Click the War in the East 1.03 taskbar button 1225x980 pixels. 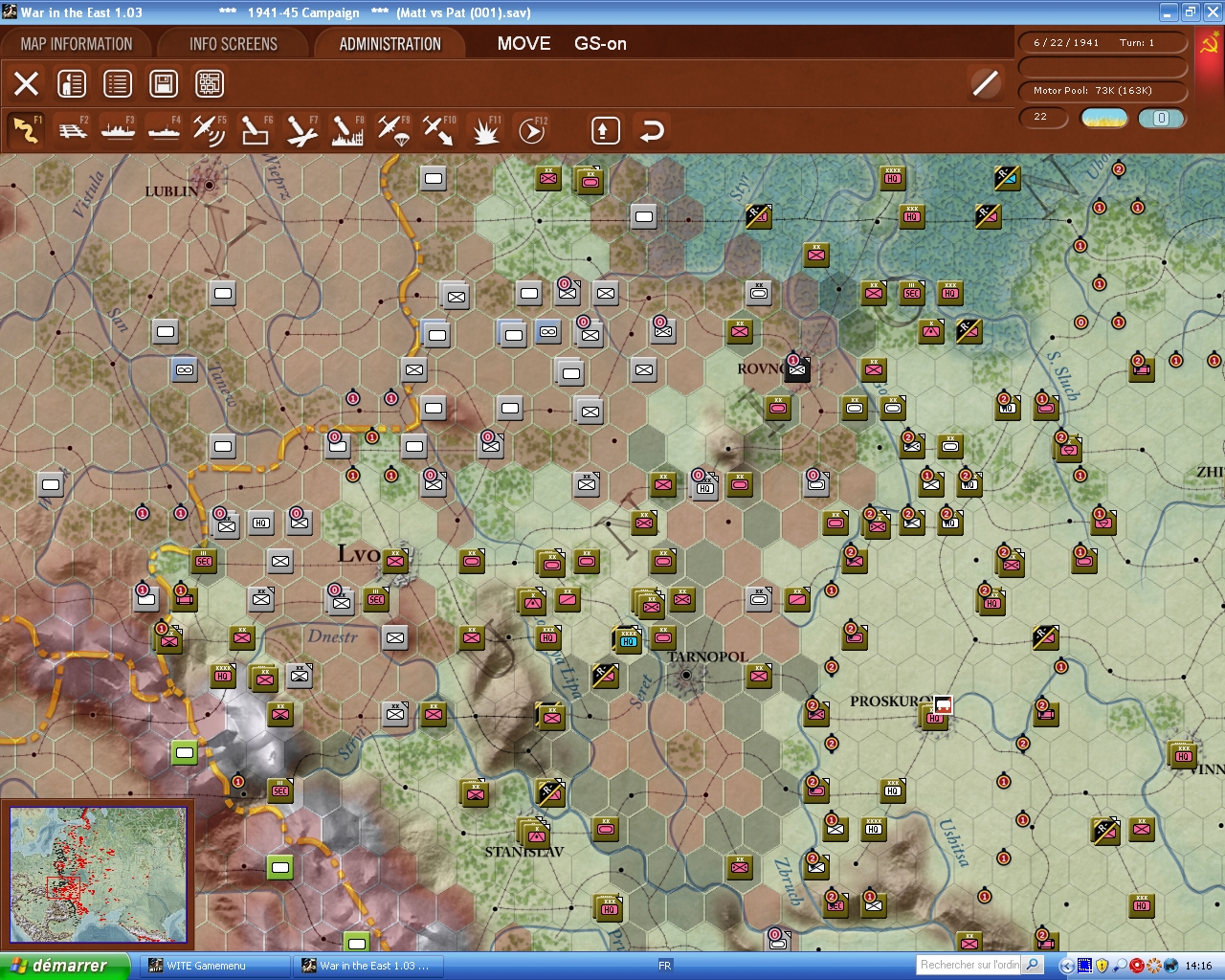coord(368,966)
